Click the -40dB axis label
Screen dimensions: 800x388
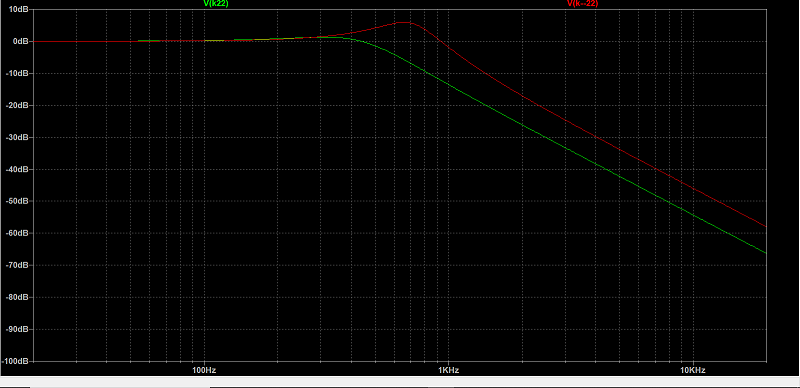(17, 169)
